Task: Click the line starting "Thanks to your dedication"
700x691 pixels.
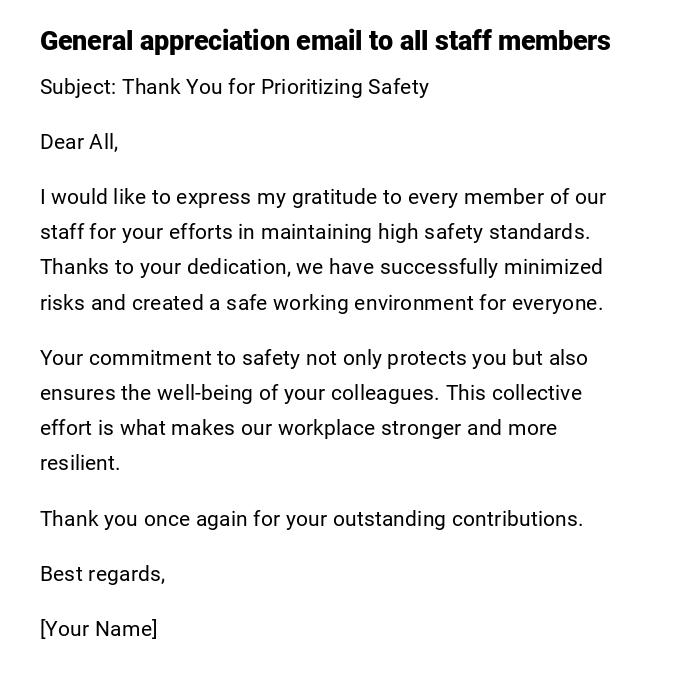Action: click(321, 267)
